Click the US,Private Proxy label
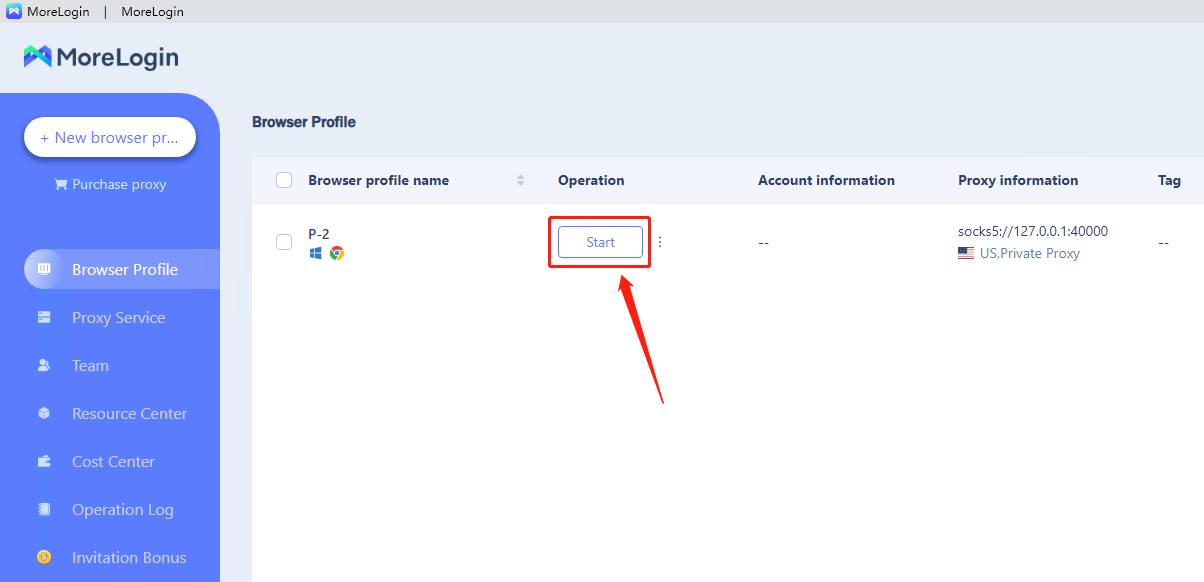The image size is (1204, 582). click(1030, 253)
